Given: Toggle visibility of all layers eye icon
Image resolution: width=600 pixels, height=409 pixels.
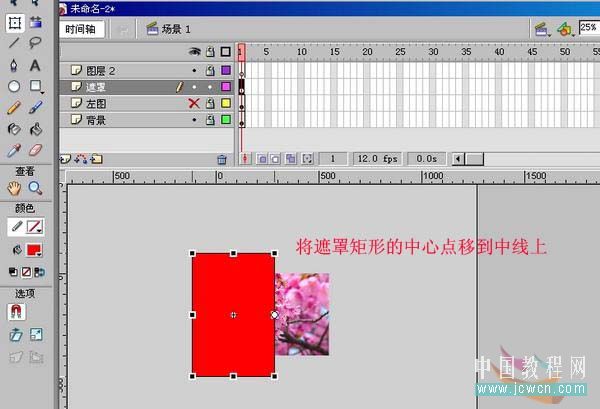Looking at the screenshot, I should click(194, 52).
